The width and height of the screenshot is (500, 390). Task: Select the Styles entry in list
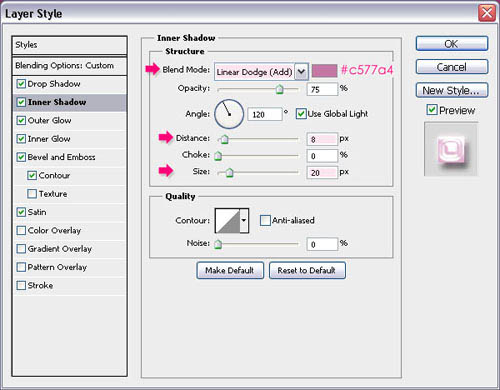pyautogui.click(x=69, y=45)
